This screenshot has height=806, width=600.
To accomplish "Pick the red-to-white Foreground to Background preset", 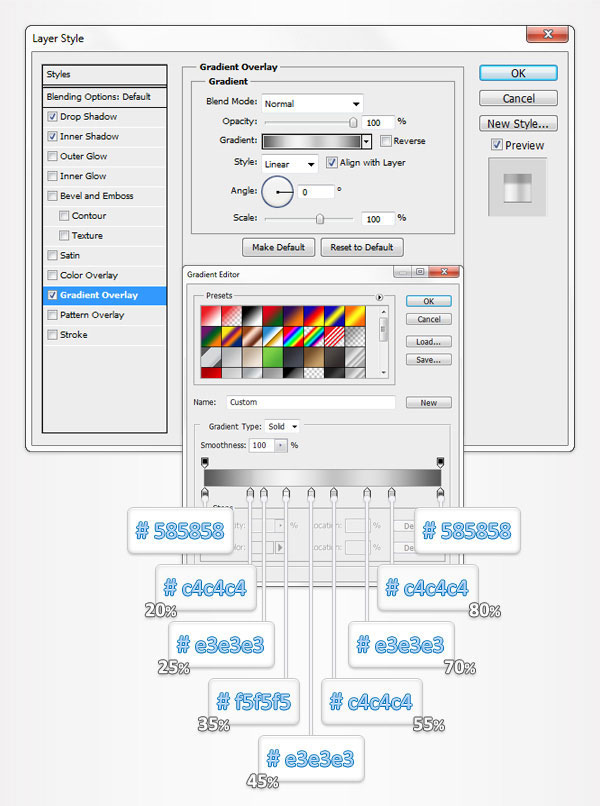I will point(211,316).
